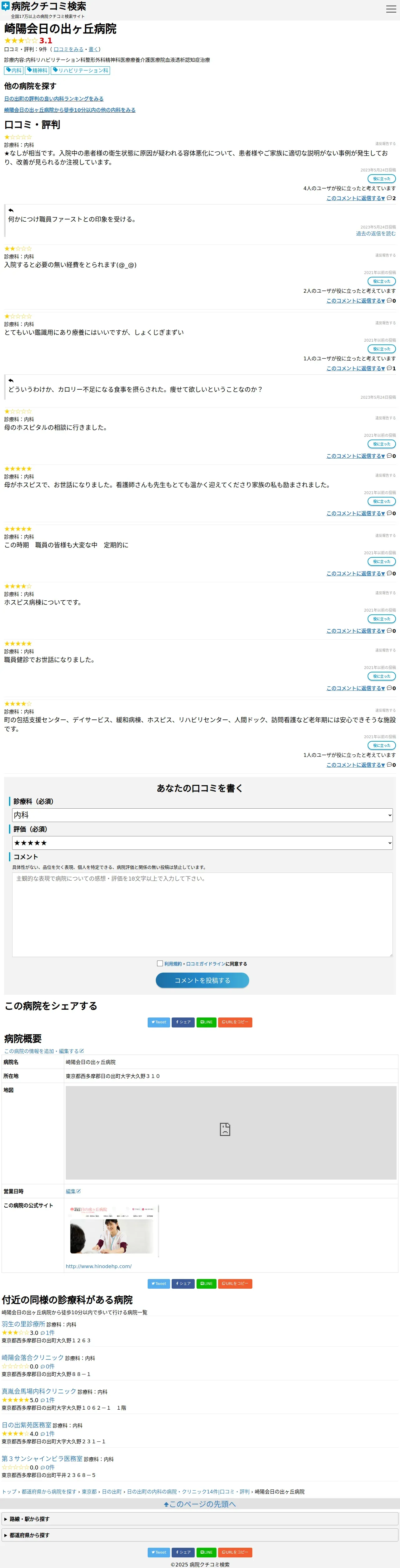
Task: Mark the 母がホスピスで review as 役に立った
Action: point(382,502)
